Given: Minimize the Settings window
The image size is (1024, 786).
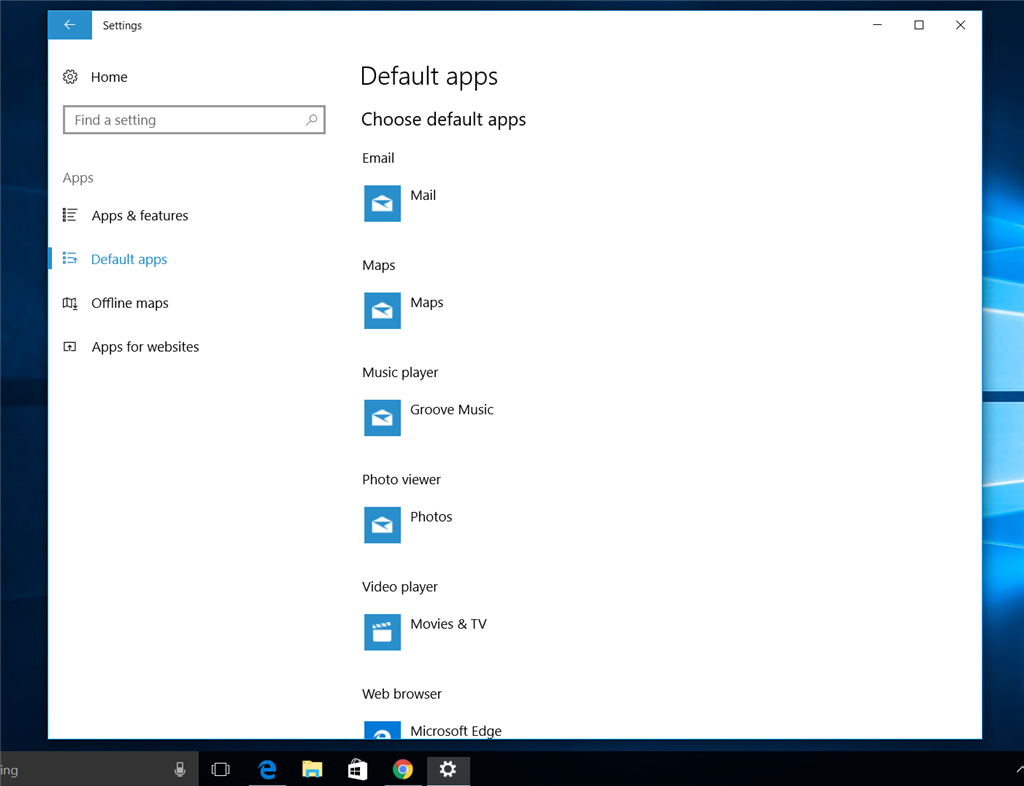Looking at the screenshot, I should (877, 25).
